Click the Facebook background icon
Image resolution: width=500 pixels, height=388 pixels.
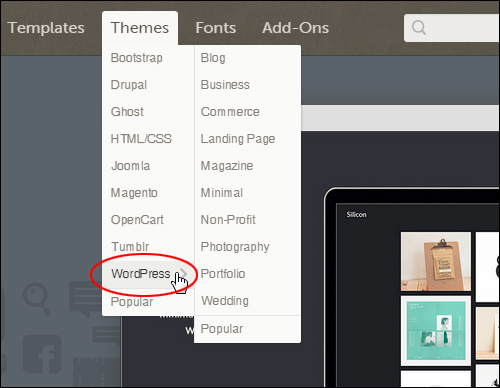tap(42, 354)
